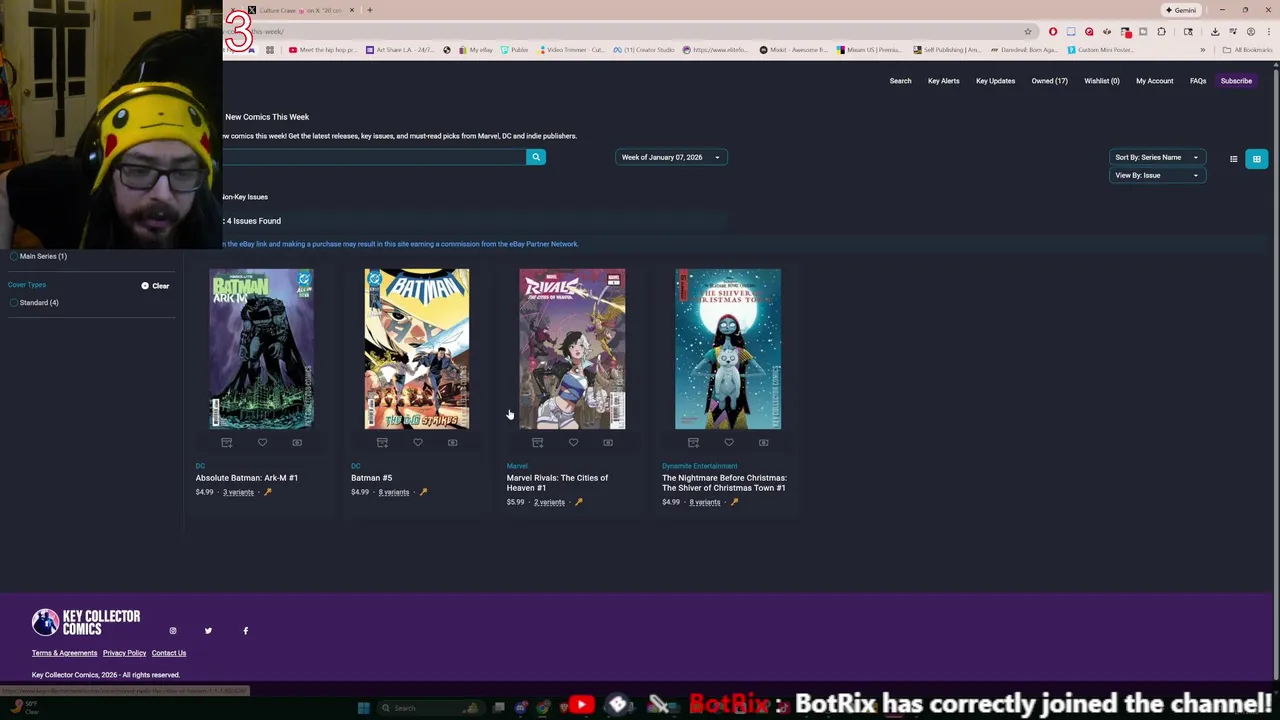Add Nightmare Before Christmas #1 to collection
Screen dimensions: 1280x720
693,442
